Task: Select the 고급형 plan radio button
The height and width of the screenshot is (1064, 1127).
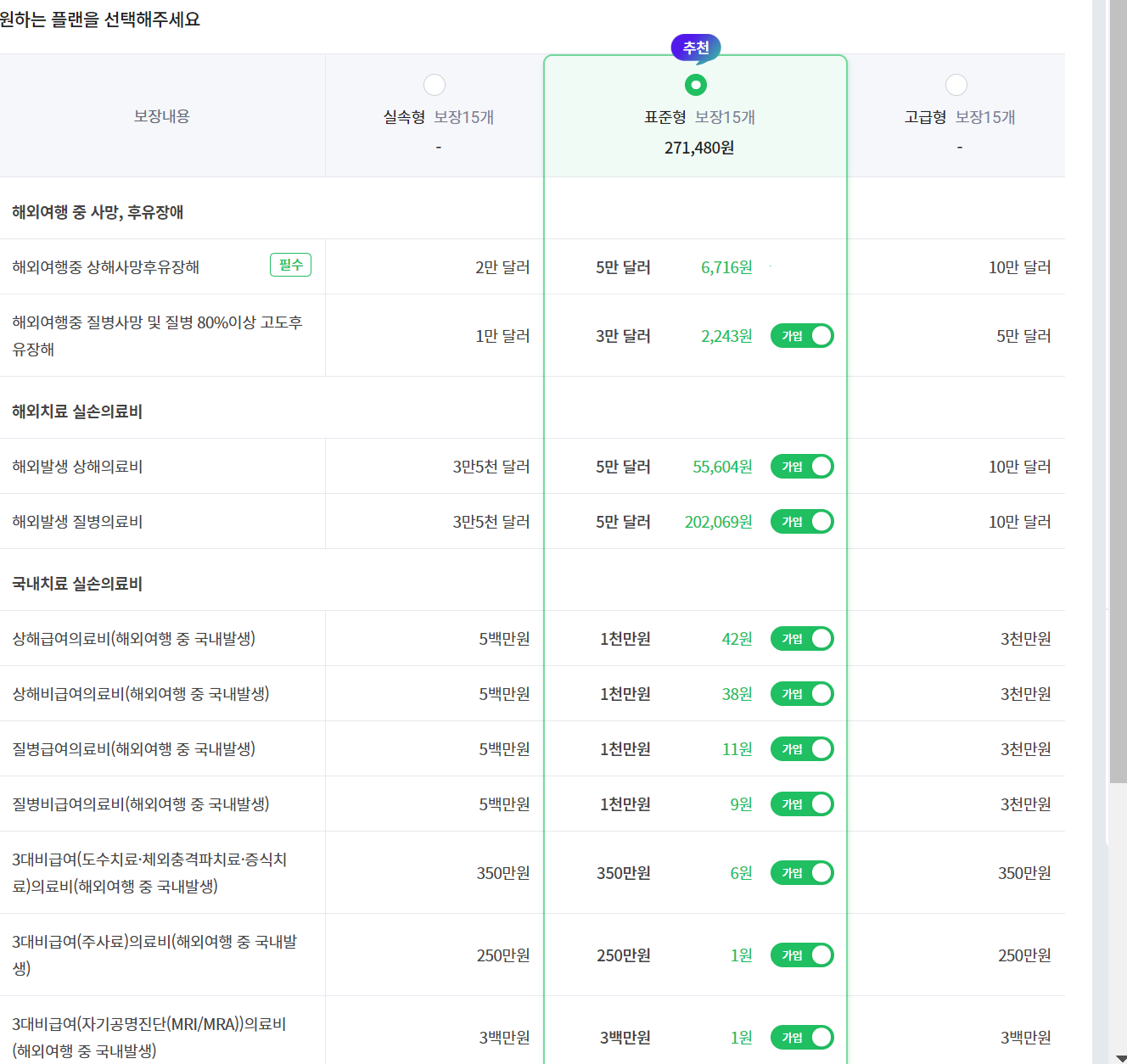Action: point(956,85)
